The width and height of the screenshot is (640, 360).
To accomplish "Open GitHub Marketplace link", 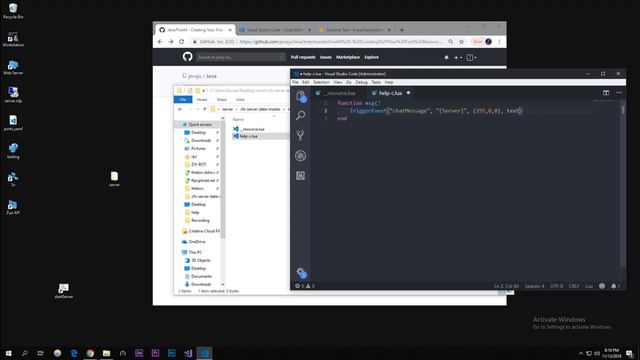I will [x=348, y=57].
